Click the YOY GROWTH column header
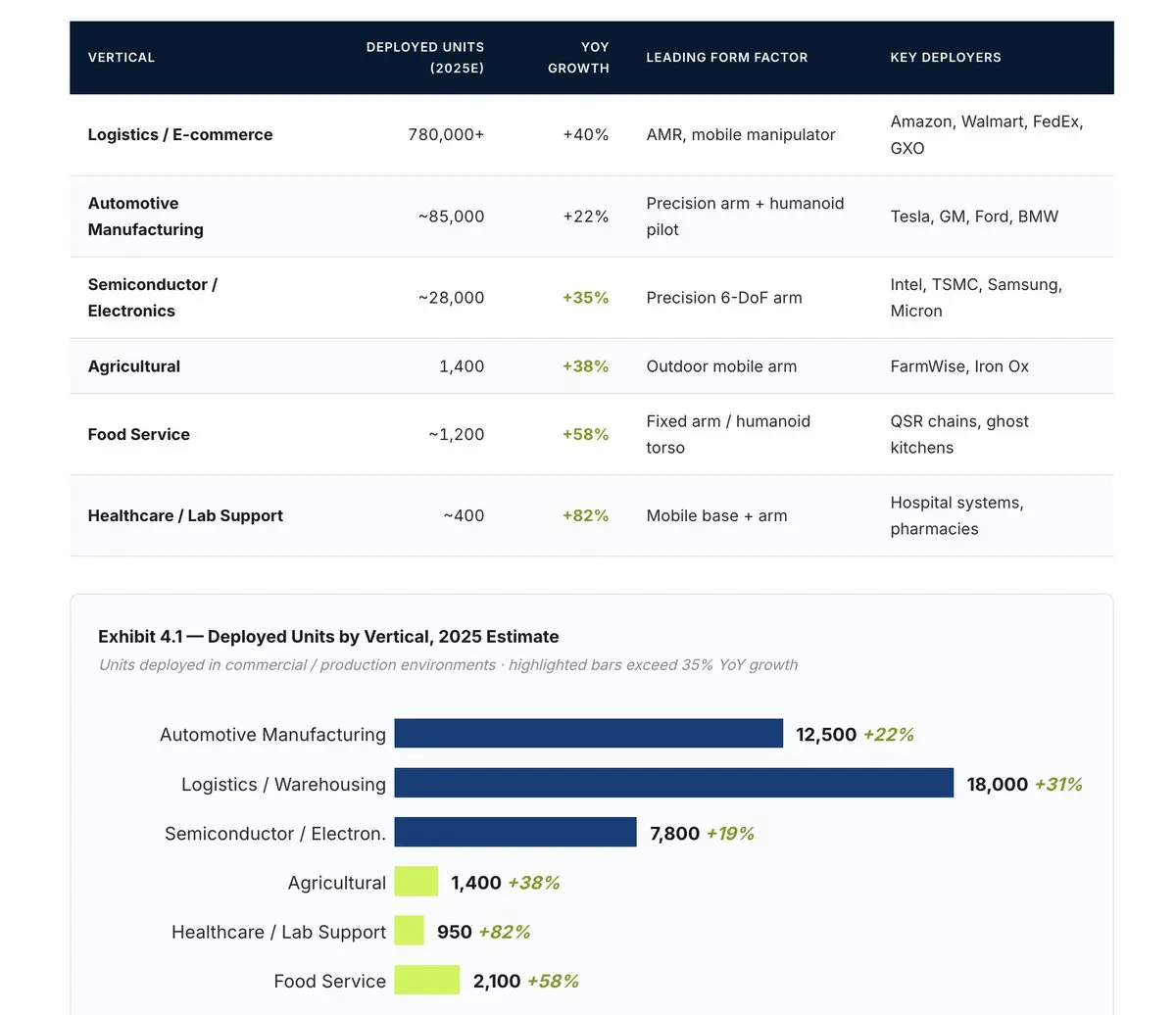The width and height of the screenshot is (1176, 1015). click(578, 58)
